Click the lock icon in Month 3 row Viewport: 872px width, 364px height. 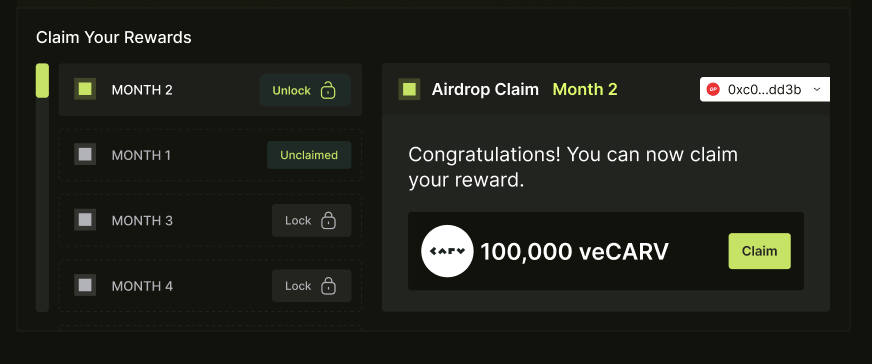tap(328, 221)
